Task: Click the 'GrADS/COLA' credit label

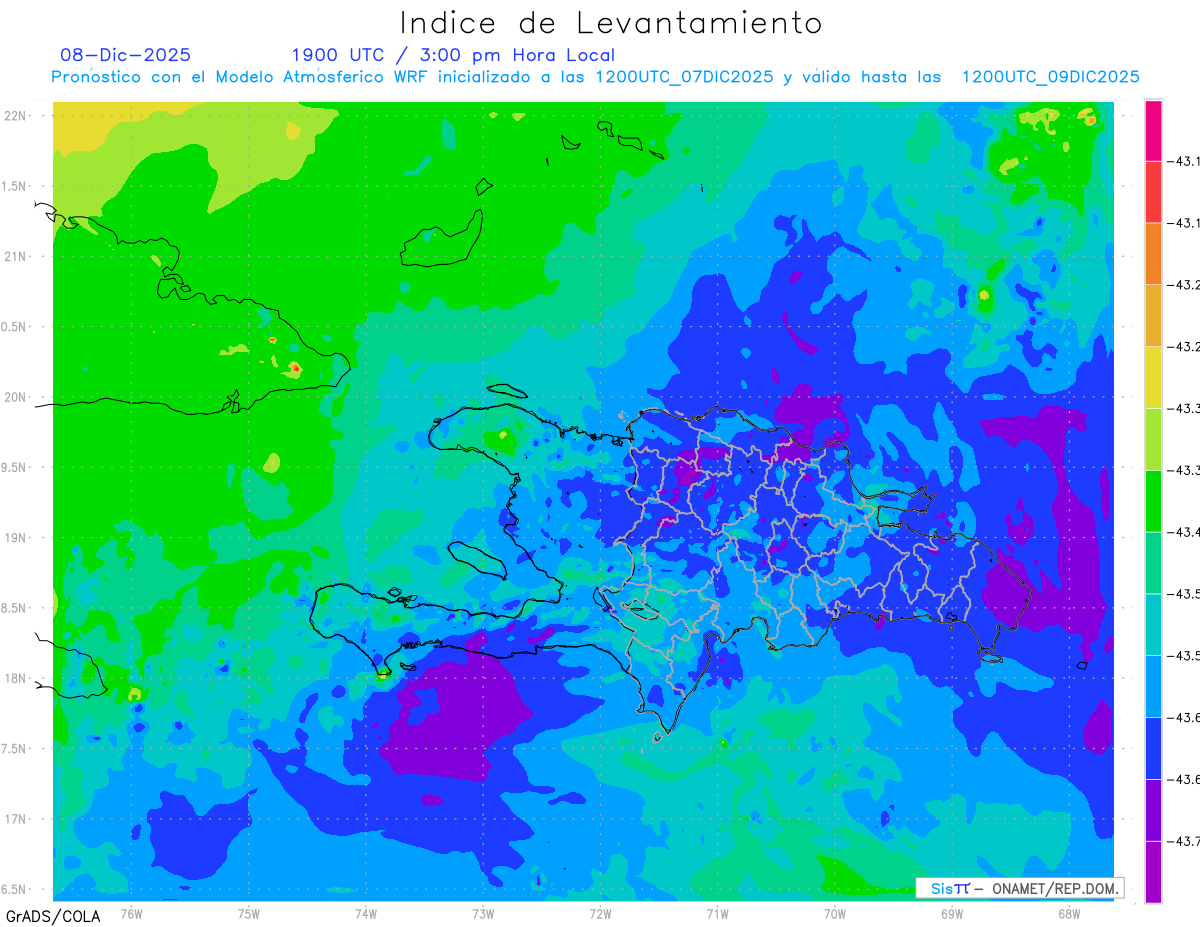Action: 53,916
